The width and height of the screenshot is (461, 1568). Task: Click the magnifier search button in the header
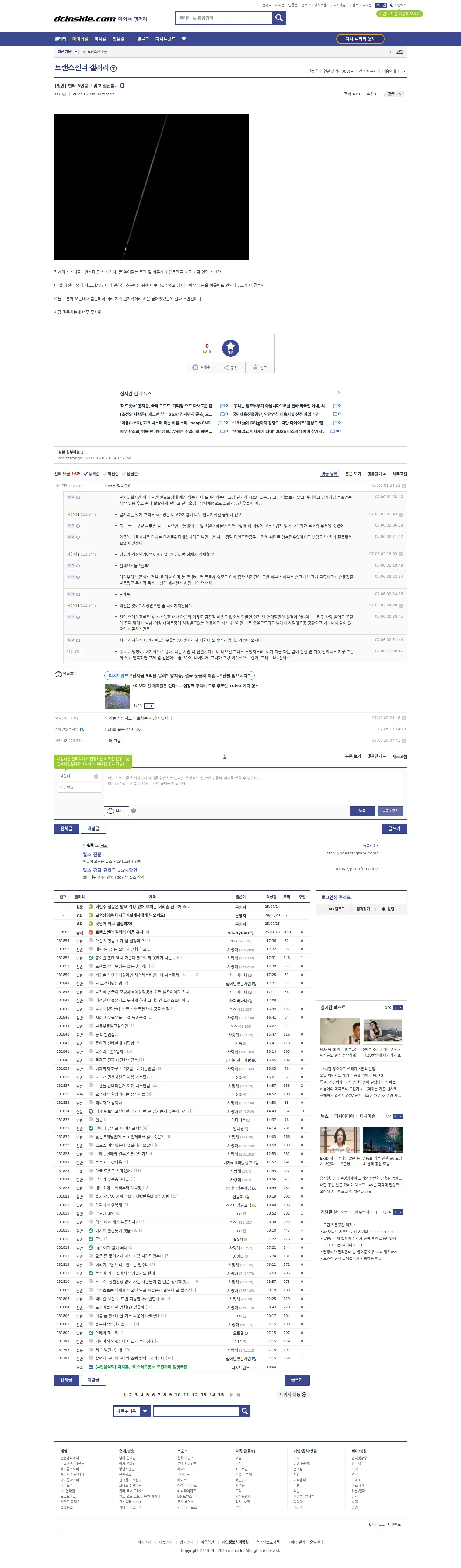[x=278, y=18]
